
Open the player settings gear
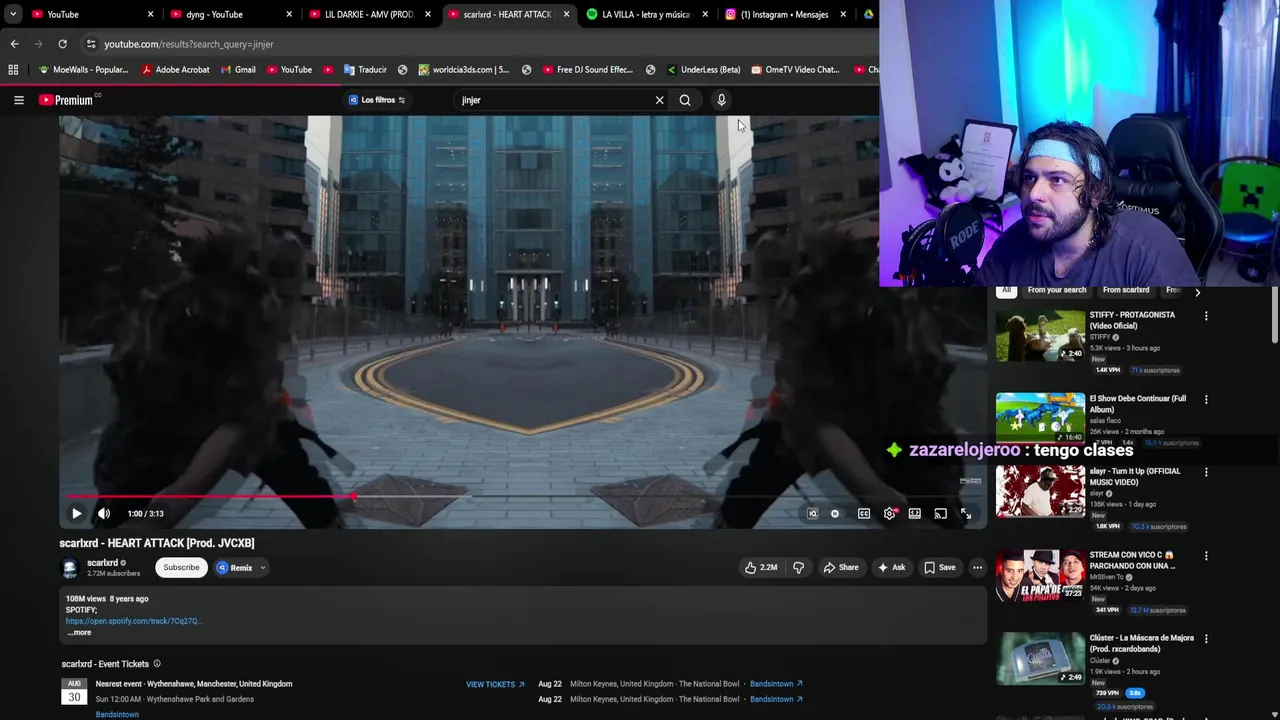click(889, 514)
